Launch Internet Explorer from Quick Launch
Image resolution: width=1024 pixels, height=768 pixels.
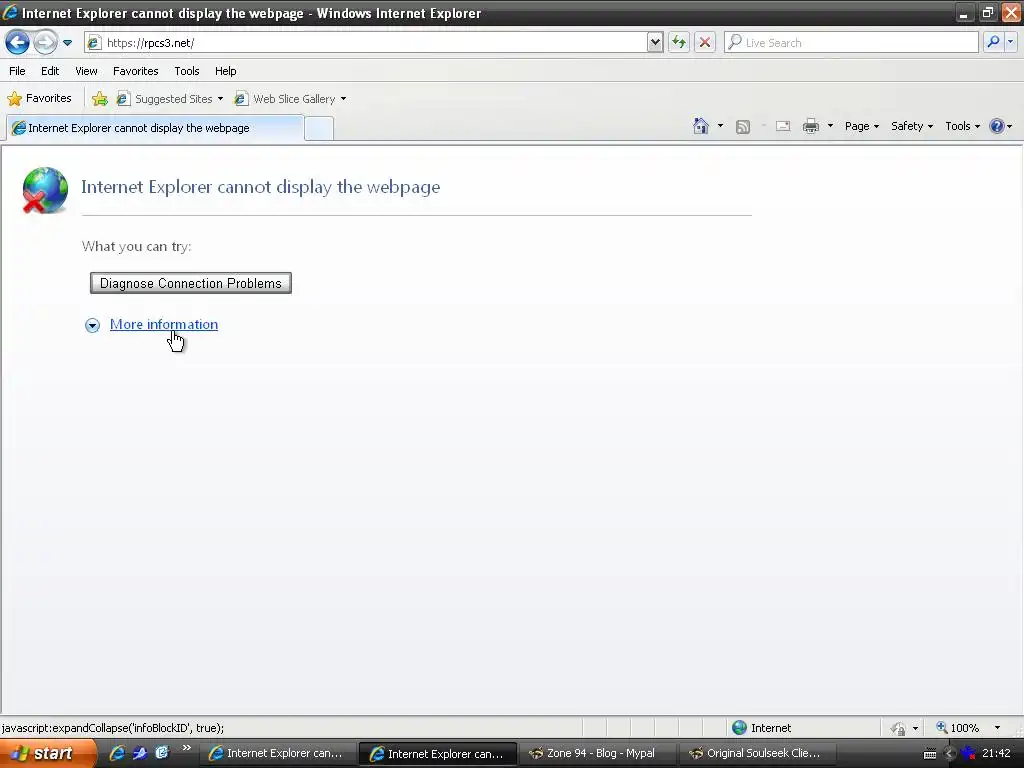pos(118,753)
